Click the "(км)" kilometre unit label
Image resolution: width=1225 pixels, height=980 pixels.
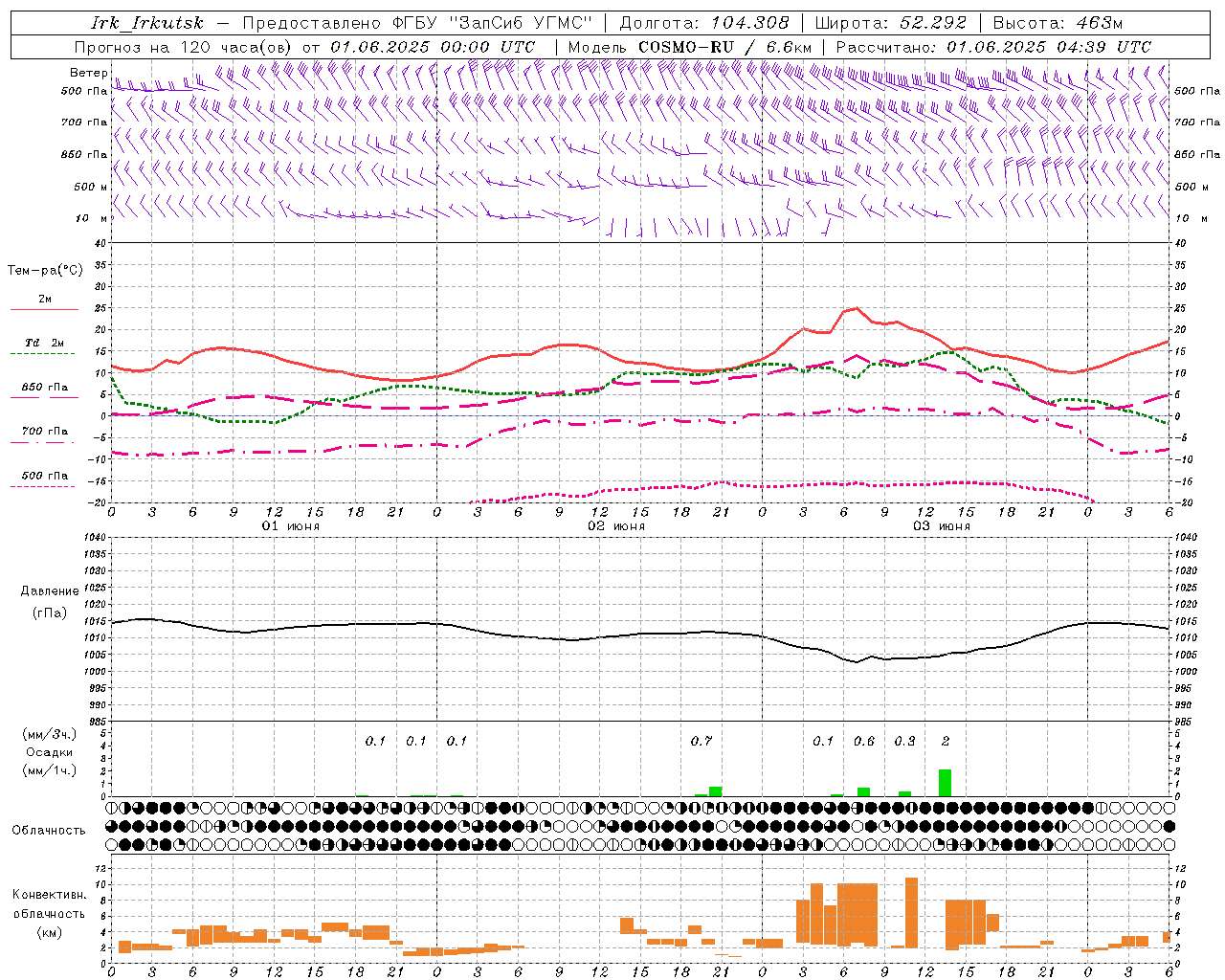50,932
